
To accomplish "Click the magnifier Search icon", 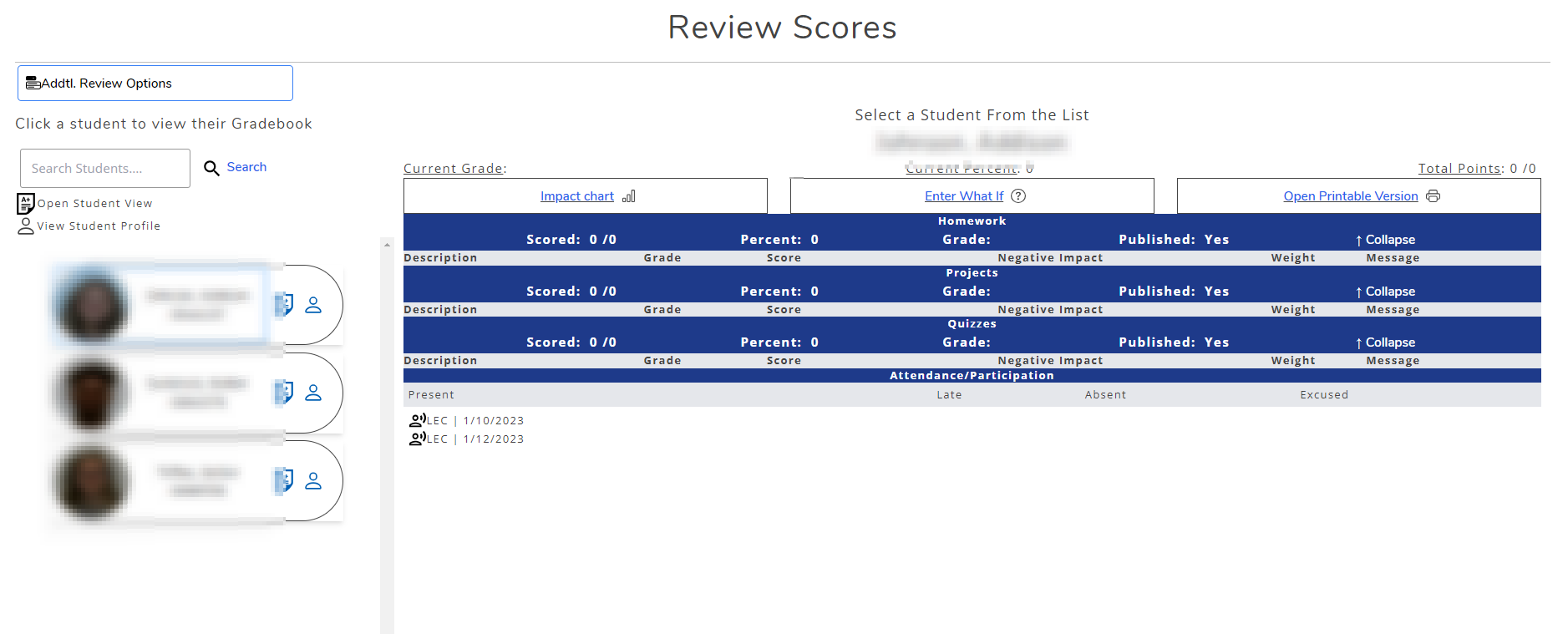I will (x=211, y=168).
